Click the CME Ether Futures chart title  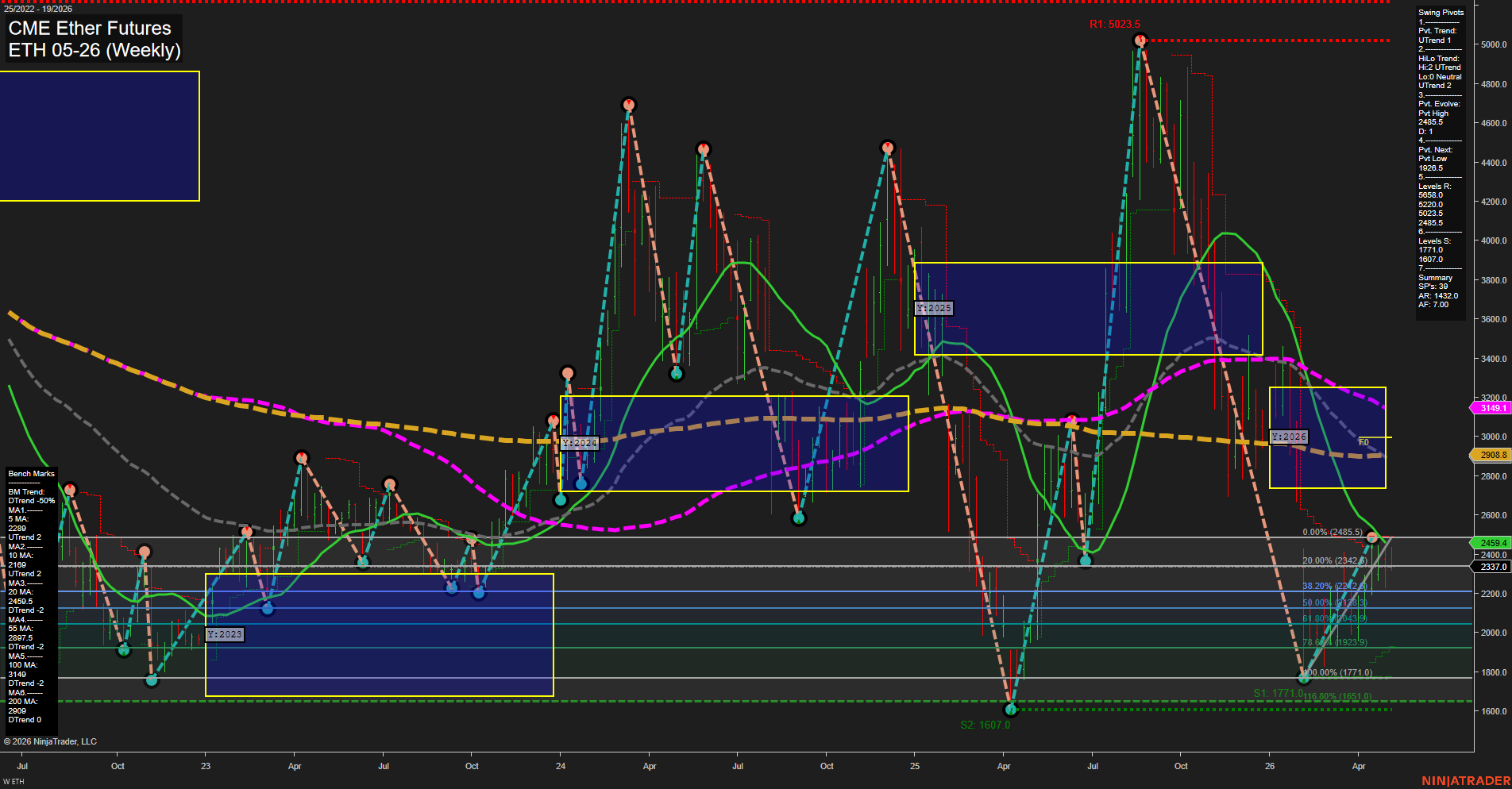click(90, 29)
